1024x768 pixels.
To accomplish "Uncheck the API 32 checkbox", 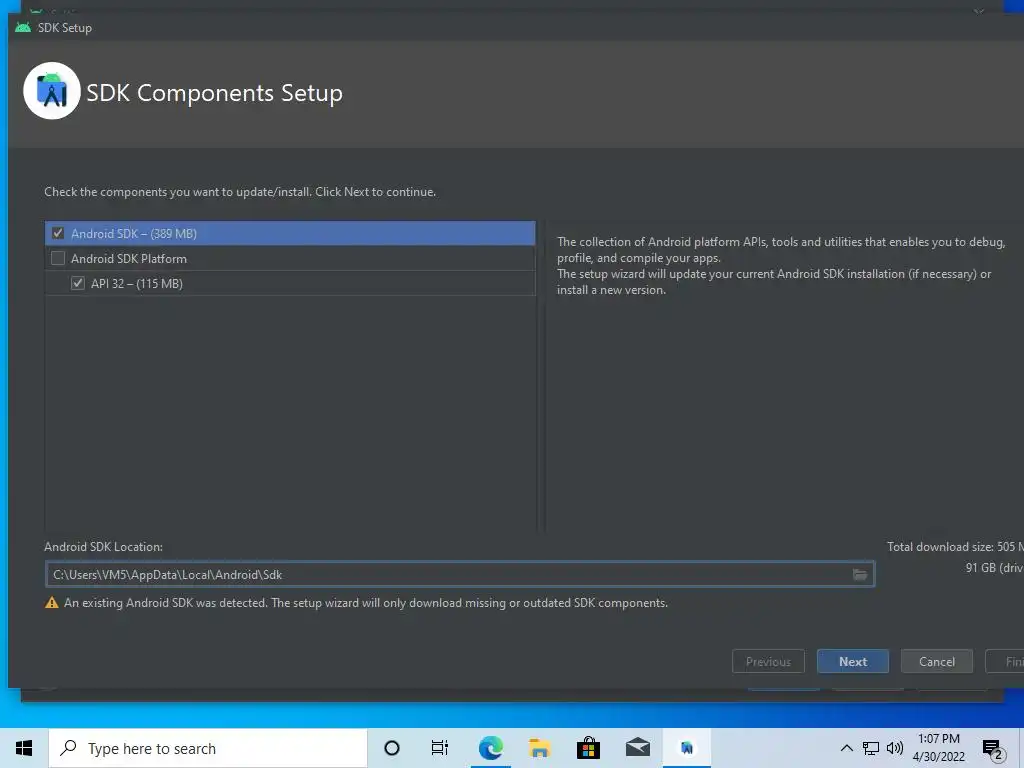I will [x=78, y=283].
